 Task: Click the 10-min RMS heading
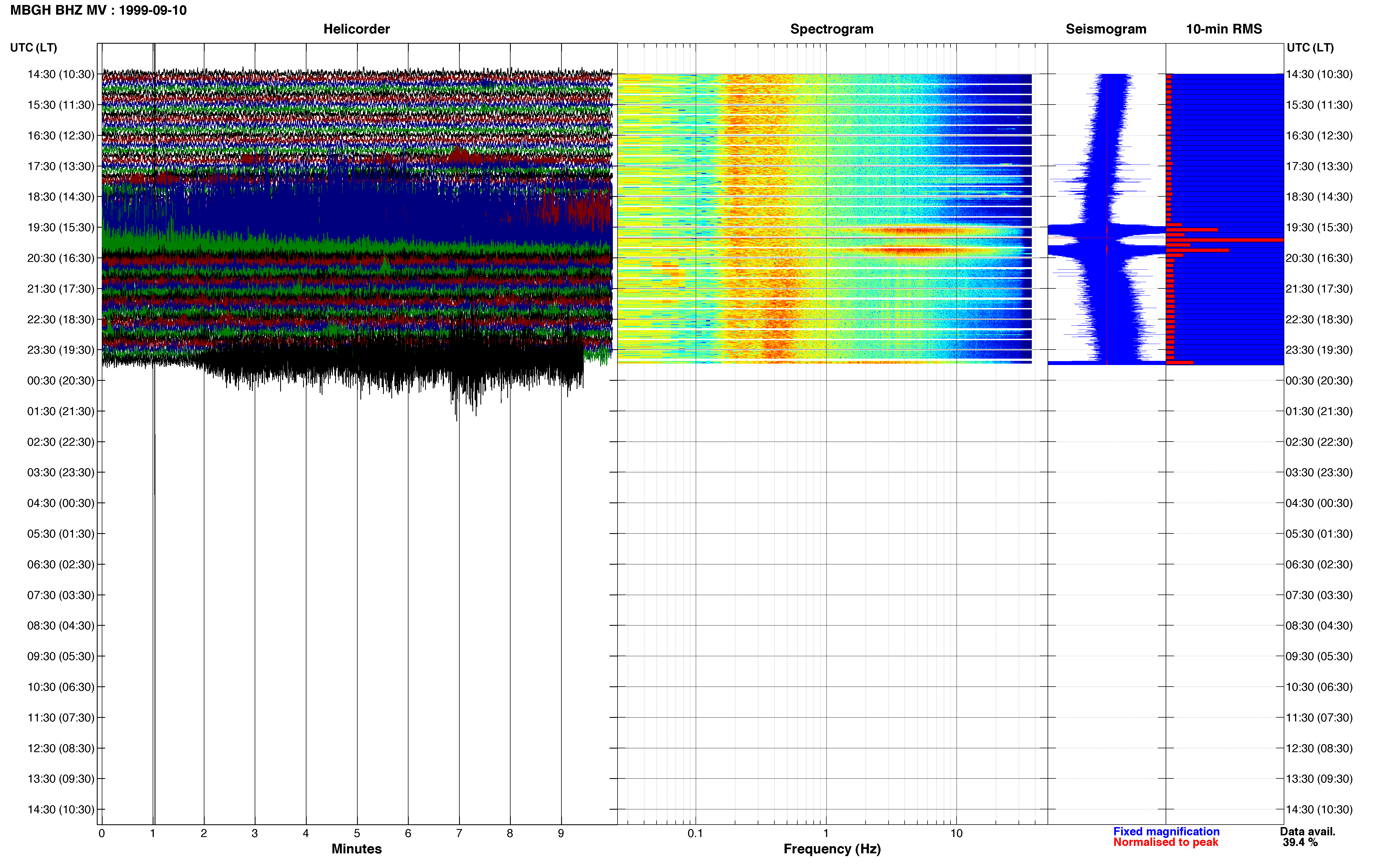(x=1224, y=29)
